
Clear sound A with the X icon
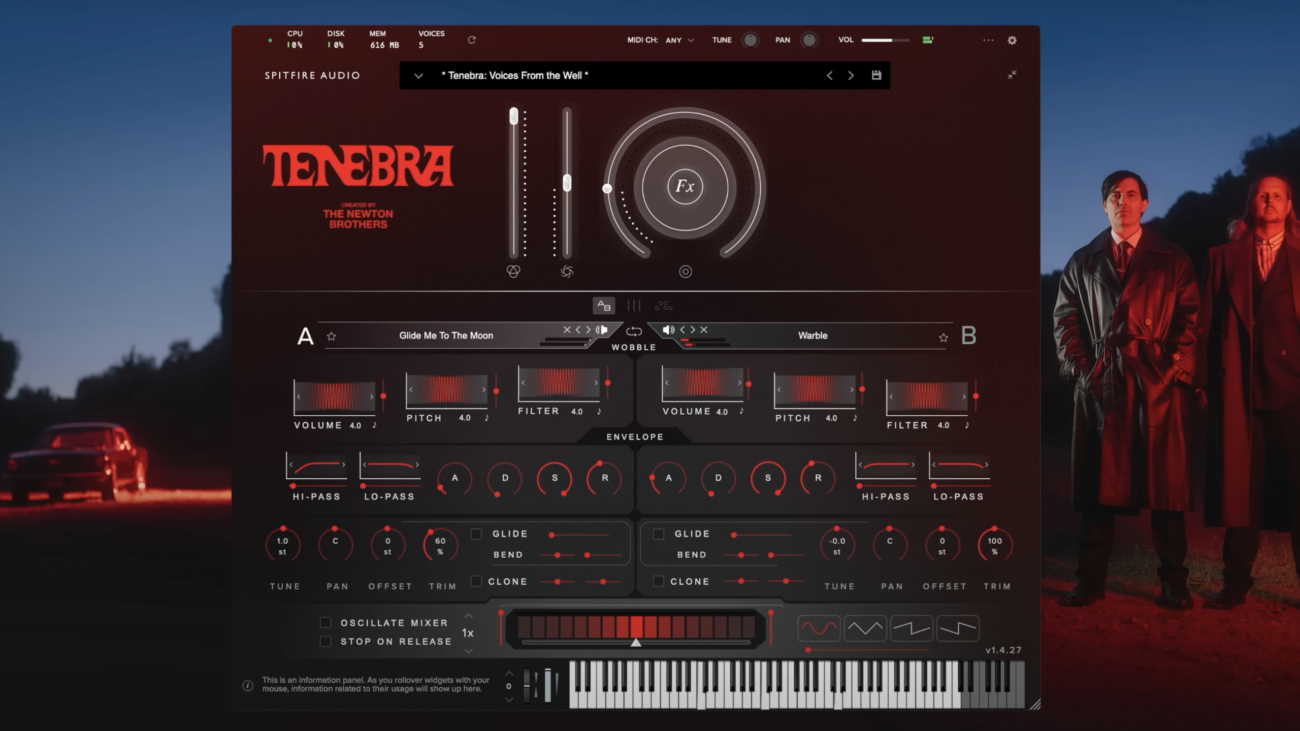(x=567, y=330)
